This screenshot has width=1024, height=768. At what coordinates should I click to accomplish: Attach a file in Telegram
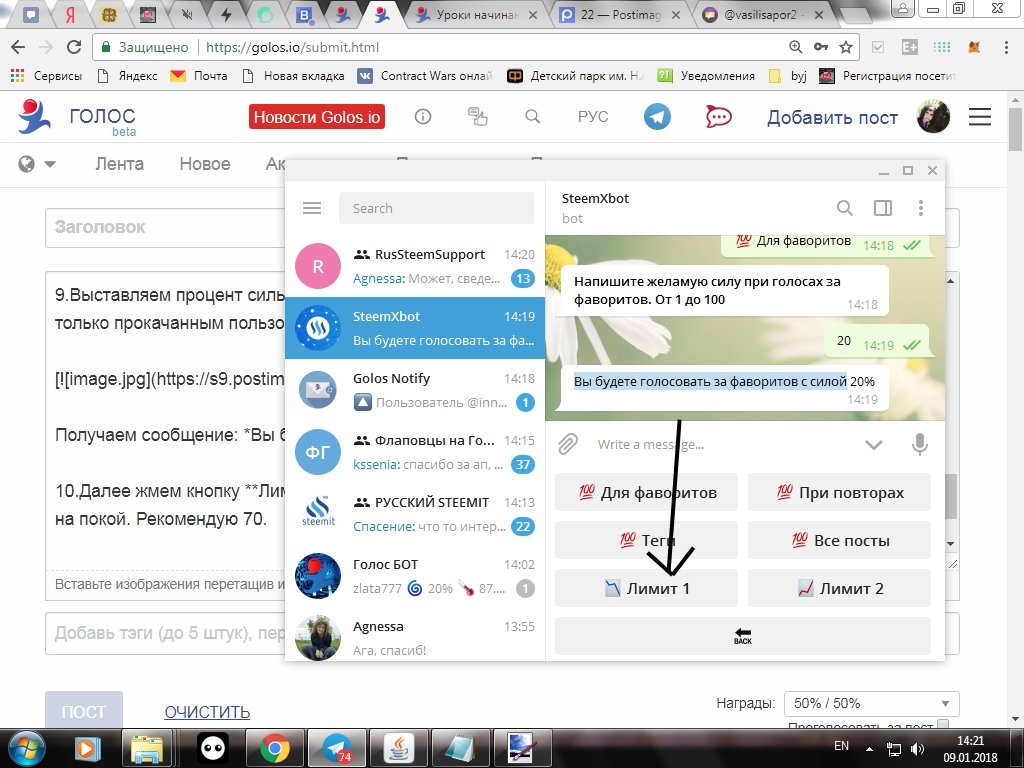coord(568,444)
